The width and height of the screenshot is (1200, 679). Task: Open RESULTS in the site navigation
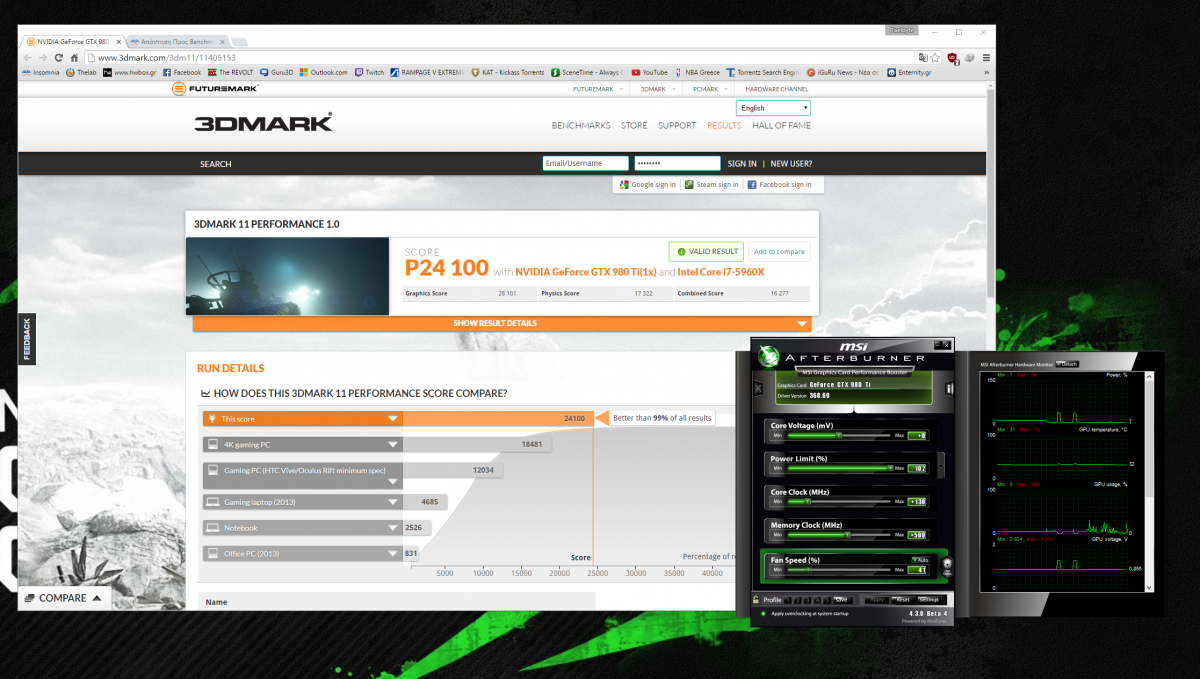pyautogui.click(x=724, y=126)
